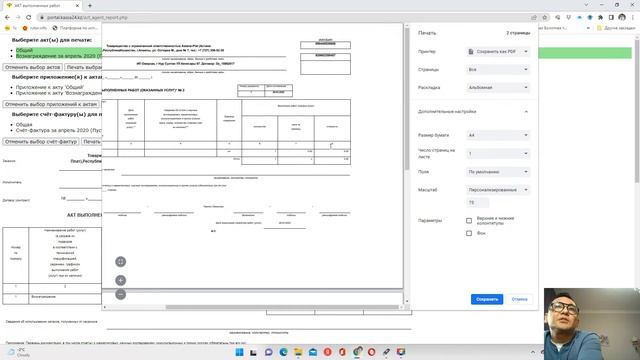Screen dimensions: 640x360
Task: Bookmark this page with the star icon
Action: (544, 18)
